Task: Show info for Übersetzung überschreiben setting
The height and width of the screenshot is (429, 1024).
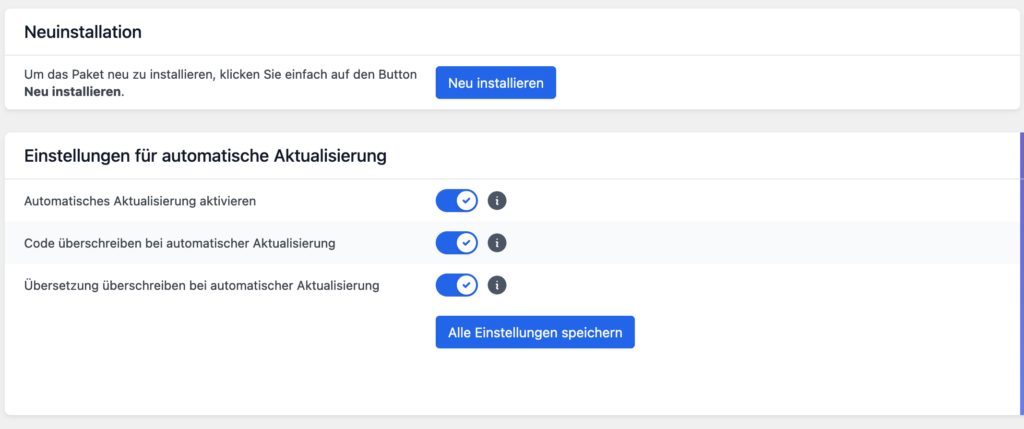Action: [x=497, y=286]
